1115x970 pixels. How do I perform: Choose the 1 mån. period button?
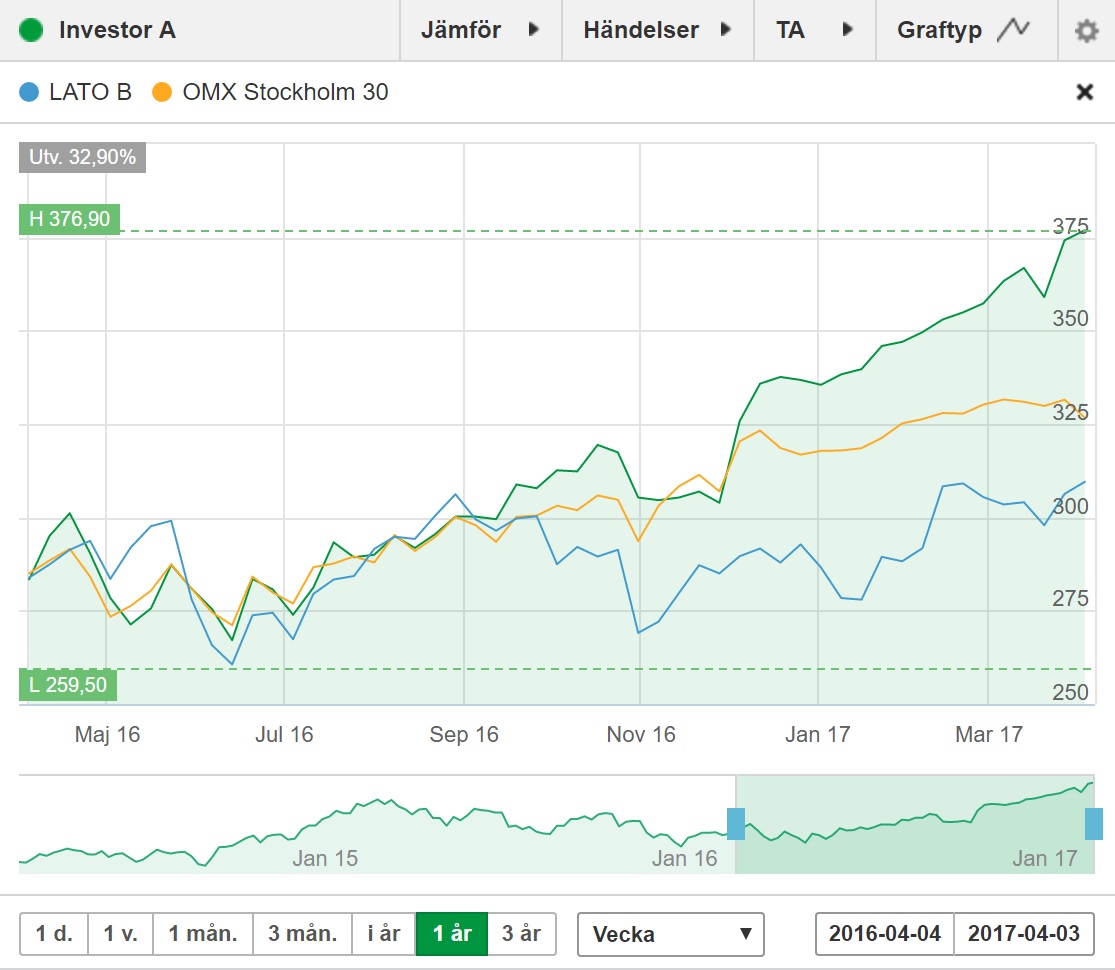tap(203, 934)
